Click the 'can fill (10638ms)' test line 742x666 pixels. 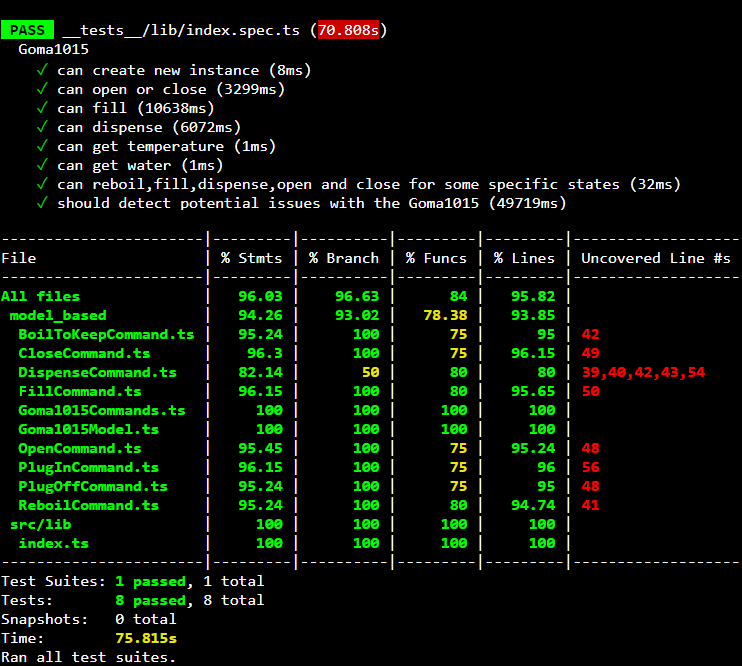(x=125, y=108)
